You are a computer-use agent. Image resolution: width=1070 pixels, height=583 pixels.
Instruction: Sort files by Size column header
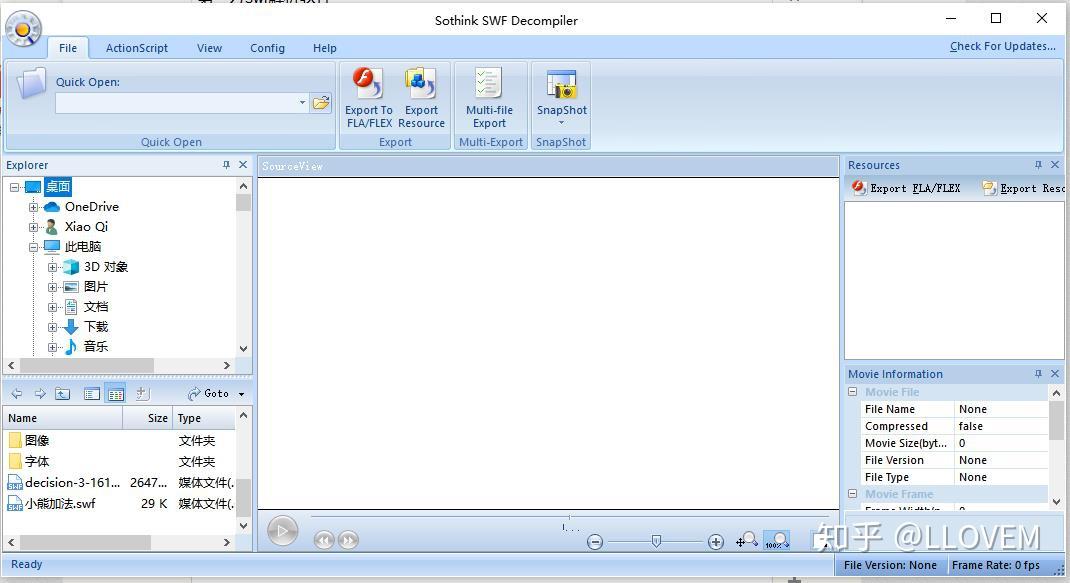click(x=147, y=418)
